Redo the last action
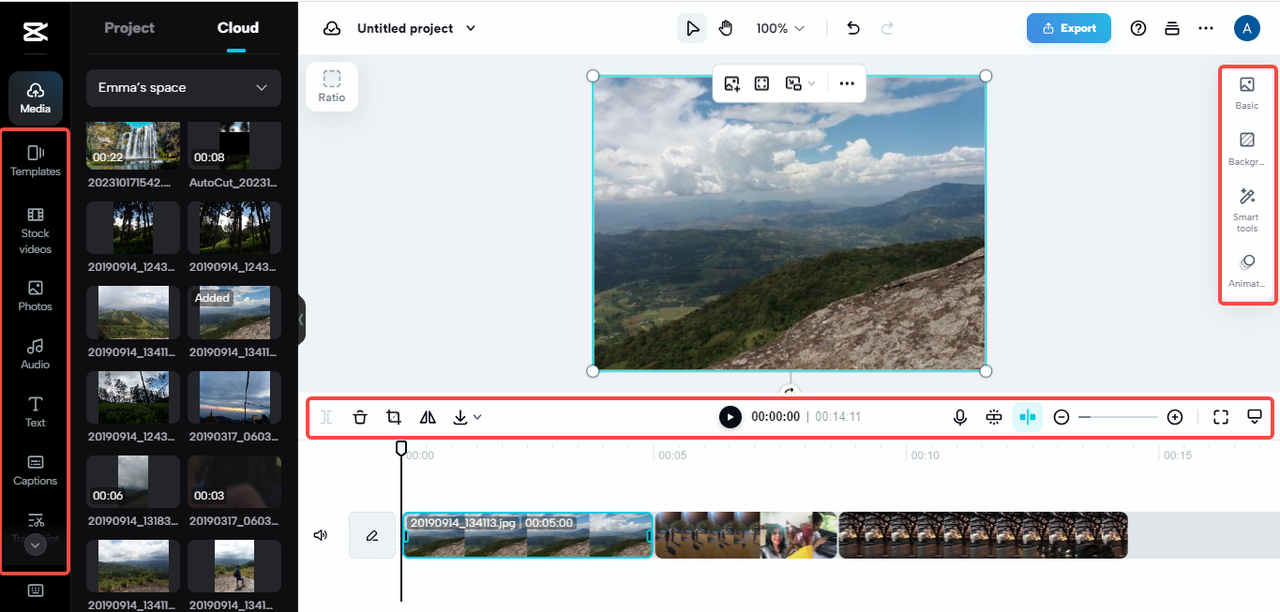The image size is (1280, 612). click(887, 28)
